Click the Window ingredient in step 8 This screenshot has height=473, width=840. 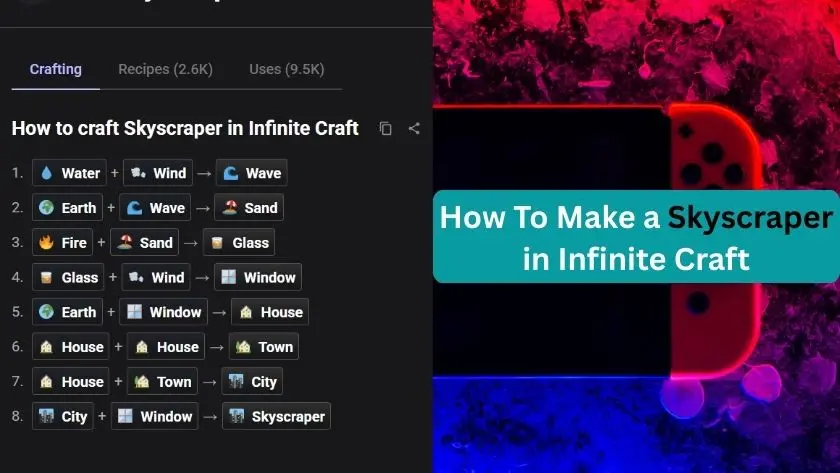click(155, 416)
